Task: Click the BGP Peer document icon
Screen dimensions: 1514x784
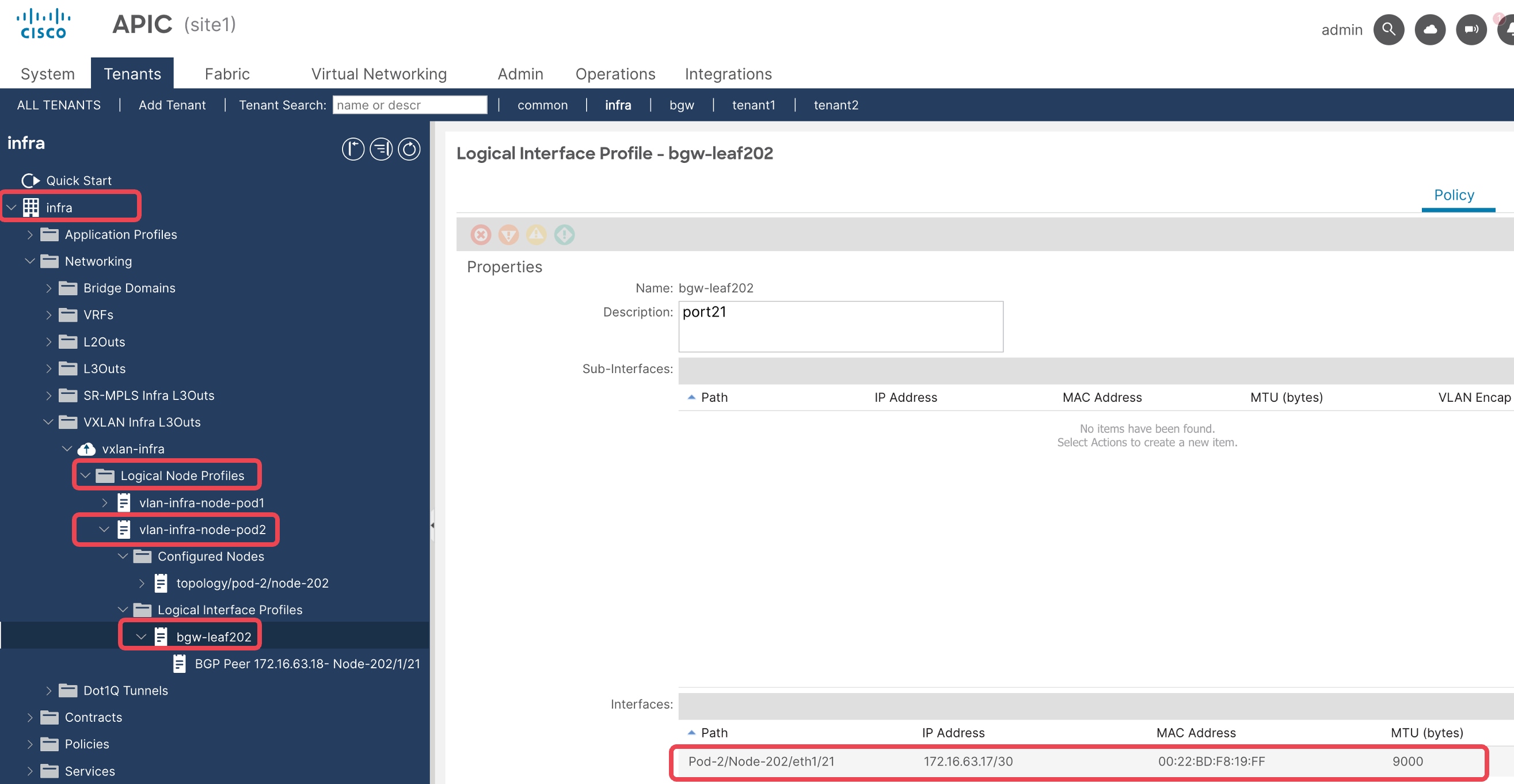Action: click(180, 664)
